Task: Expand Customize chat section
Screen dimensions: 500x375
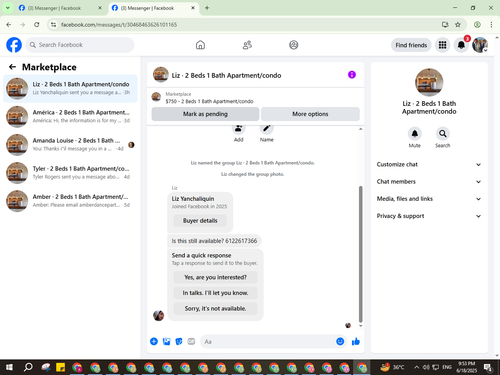Action: pyautogui.click(x=429, y=164)
